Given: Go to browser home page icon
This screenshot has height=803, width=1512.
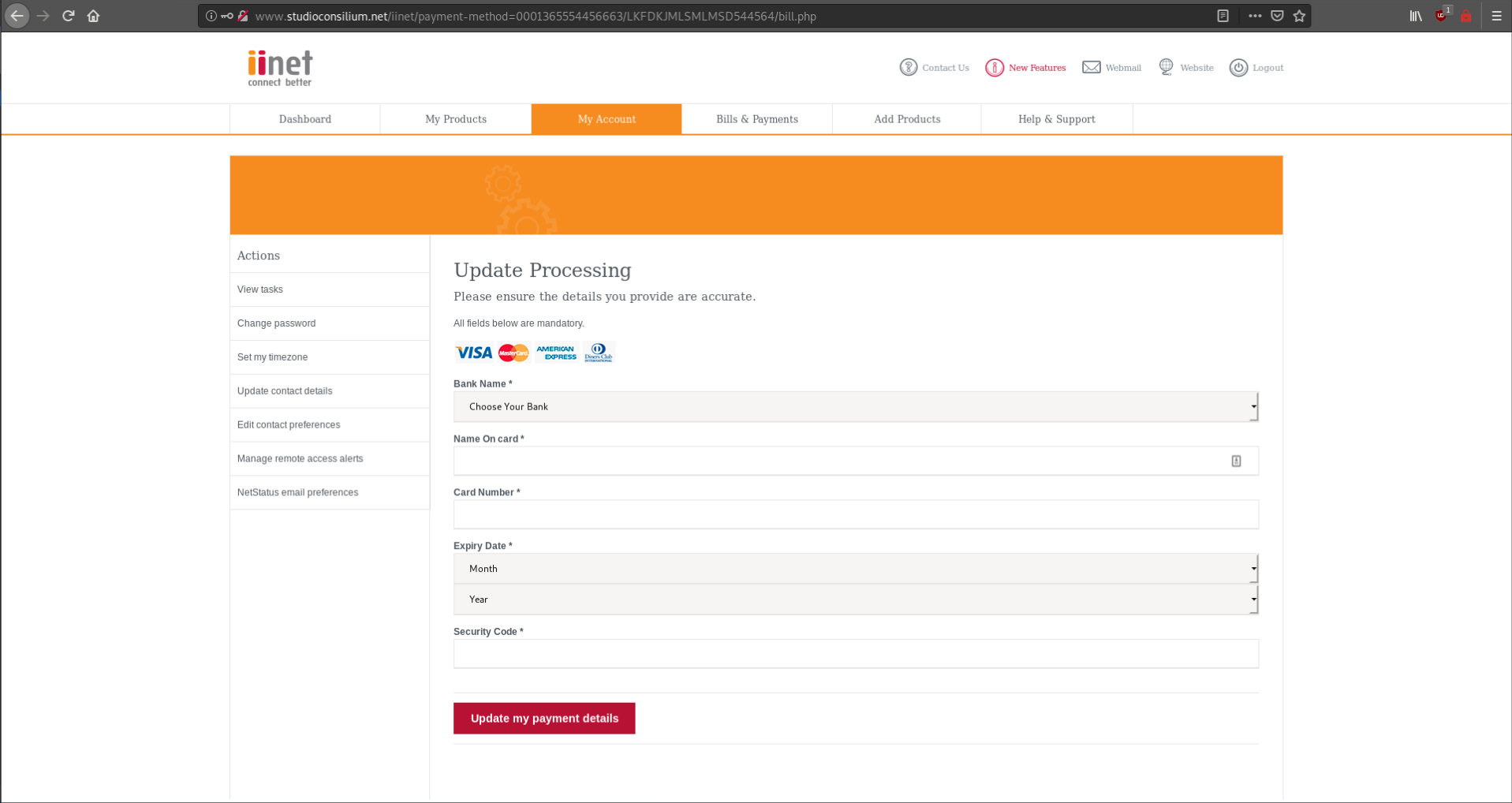Looking at the screenshot, I should tap(93, 16).
